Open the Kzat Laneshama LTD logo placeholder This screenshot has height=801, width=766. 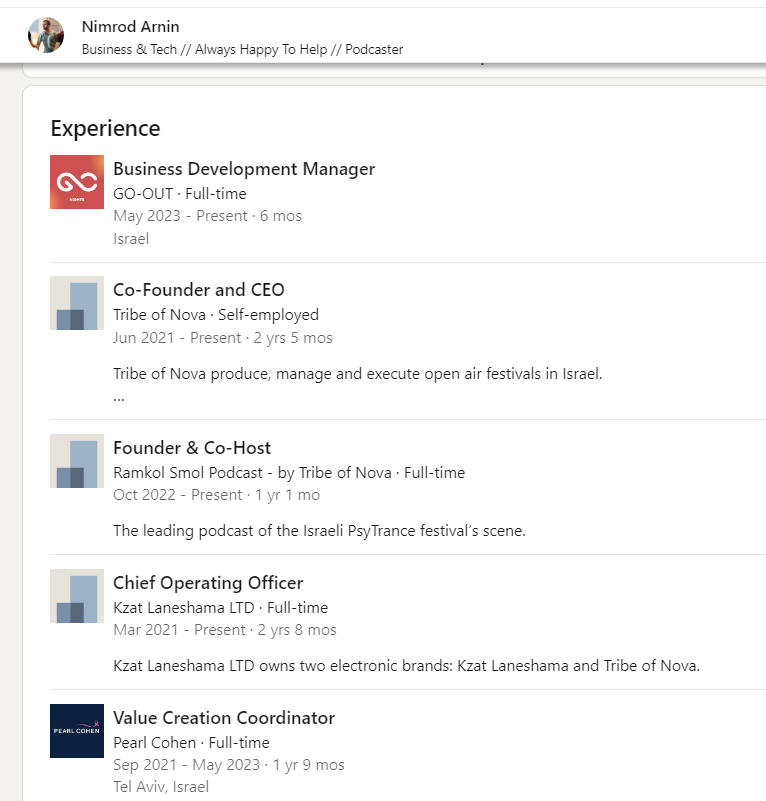tap(77, 596)
